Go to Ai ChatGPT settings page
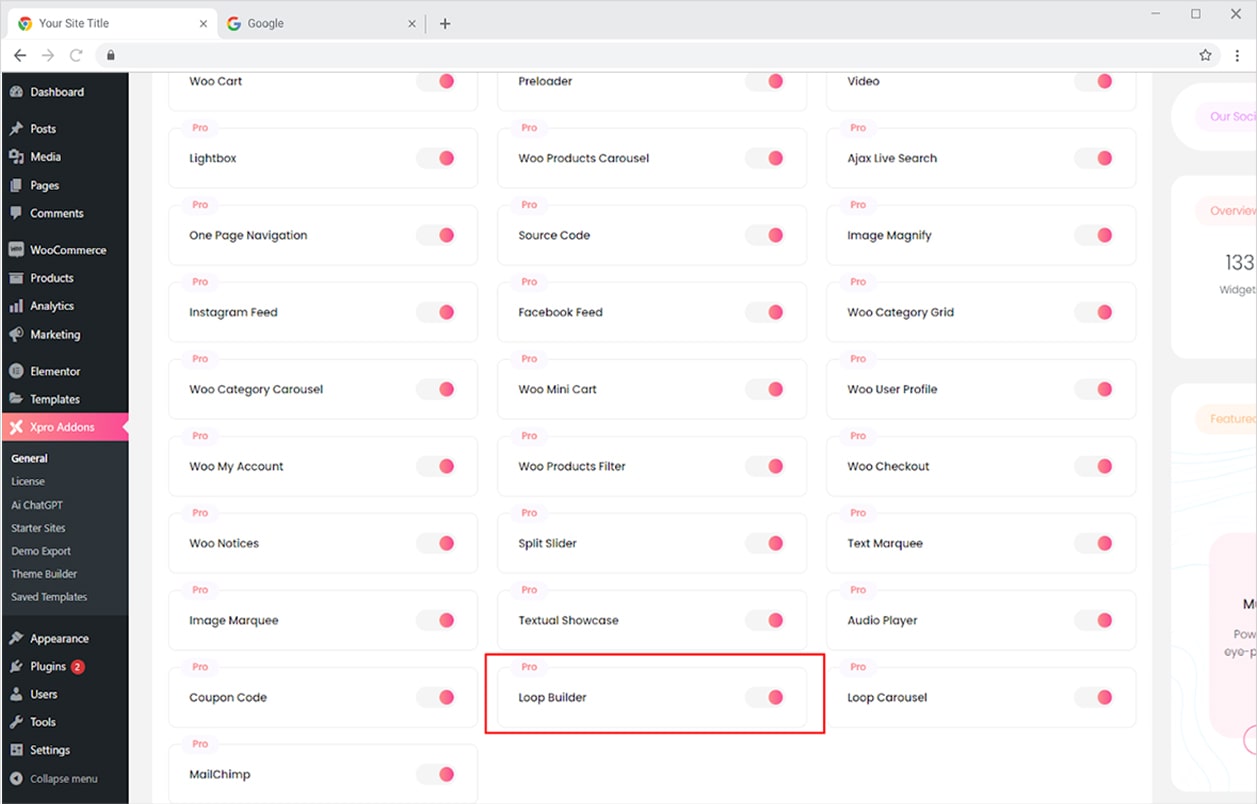 tap(37, 505)
